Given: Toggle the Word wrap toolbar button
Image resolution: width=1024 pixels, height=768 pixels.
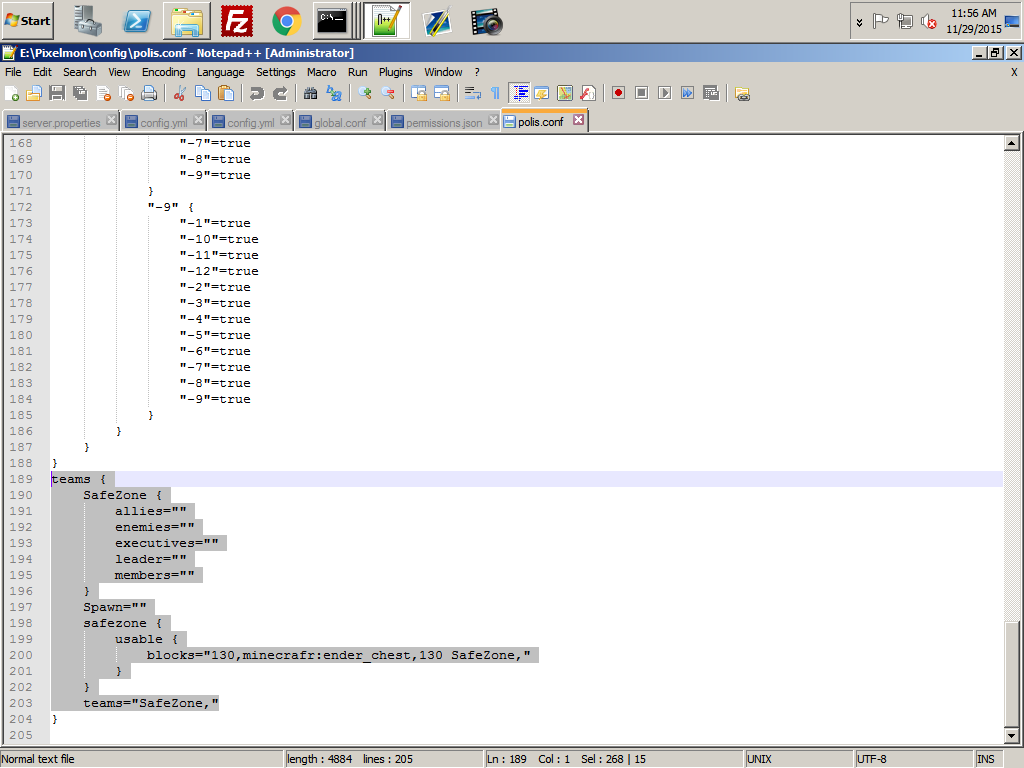Looking at the screenshot, I should click(472, 94).
